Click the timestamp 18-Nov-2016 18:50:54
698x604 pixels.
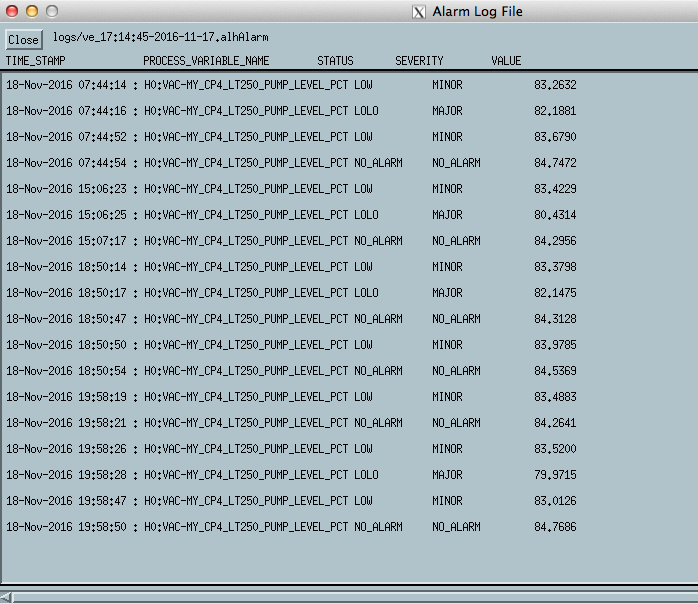[66, 371]
